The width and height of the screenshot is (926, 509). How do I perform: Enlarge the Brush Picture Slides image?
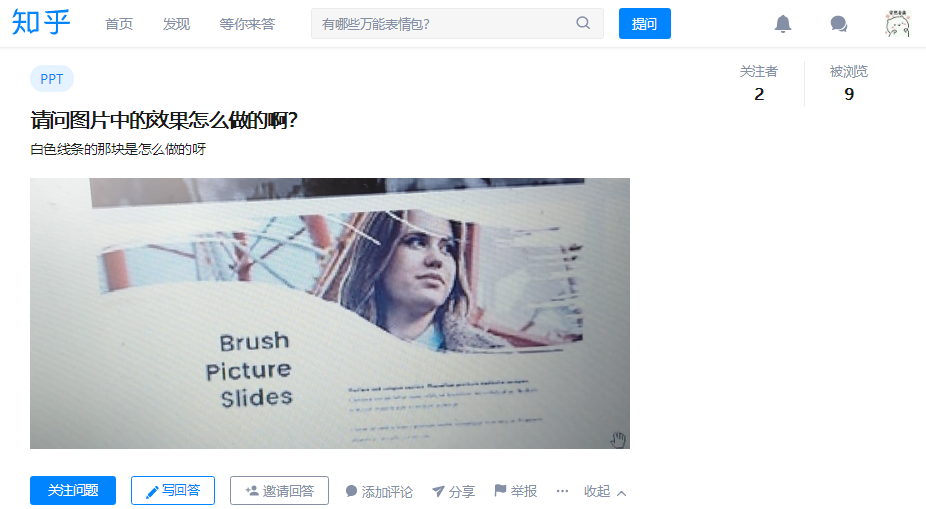click(x=330, y=313)
